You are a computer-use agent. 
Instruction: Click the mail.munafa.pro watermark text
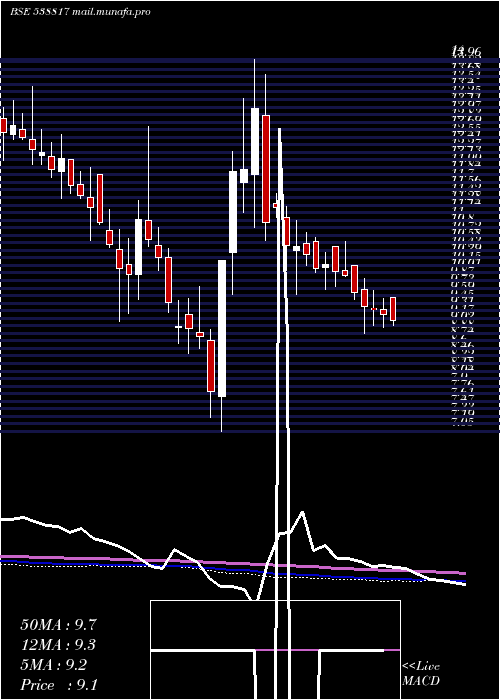(111, 12)
